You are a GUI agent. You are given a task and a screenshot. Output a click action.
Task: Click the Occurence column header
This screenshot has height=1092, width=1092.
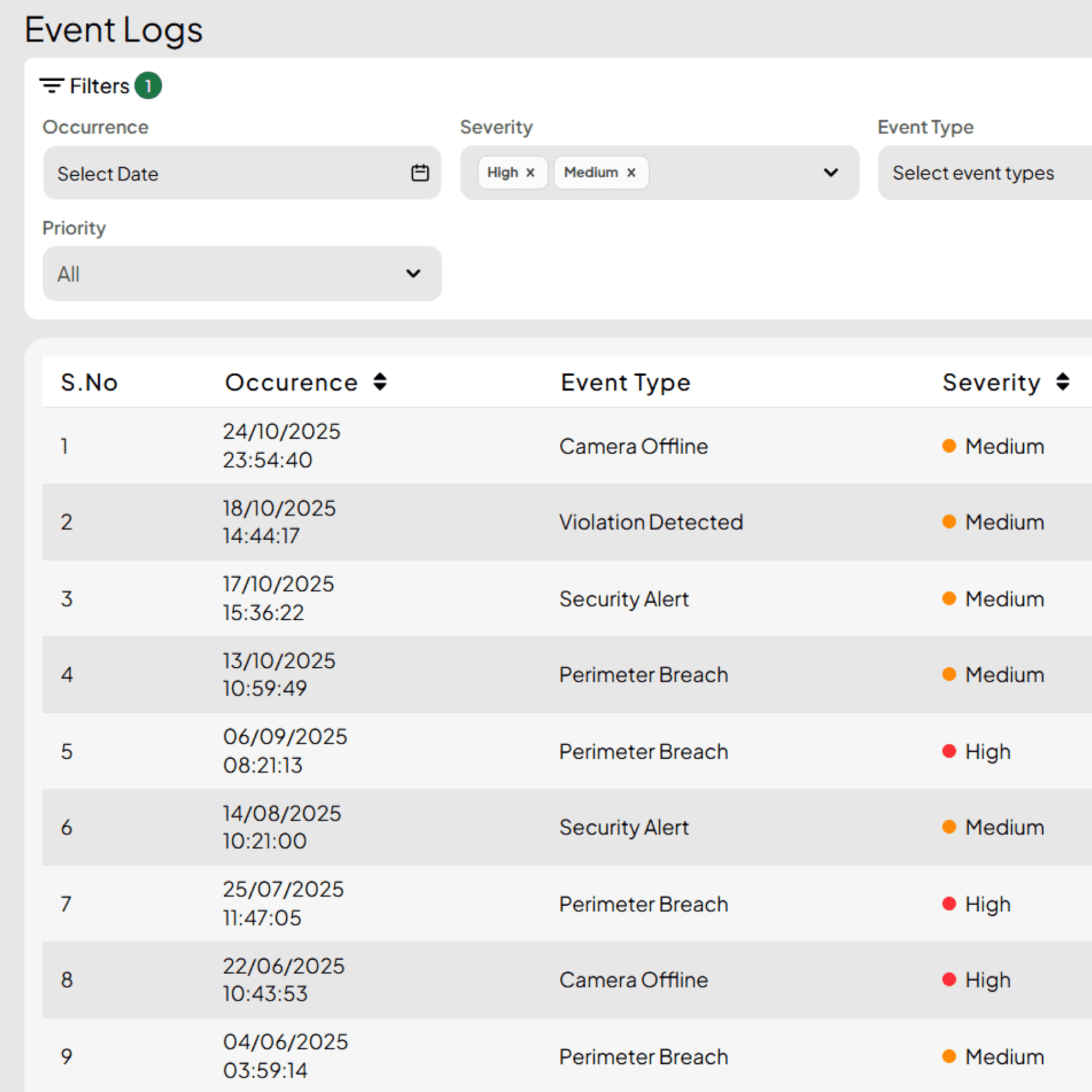(x=291, y=383)
